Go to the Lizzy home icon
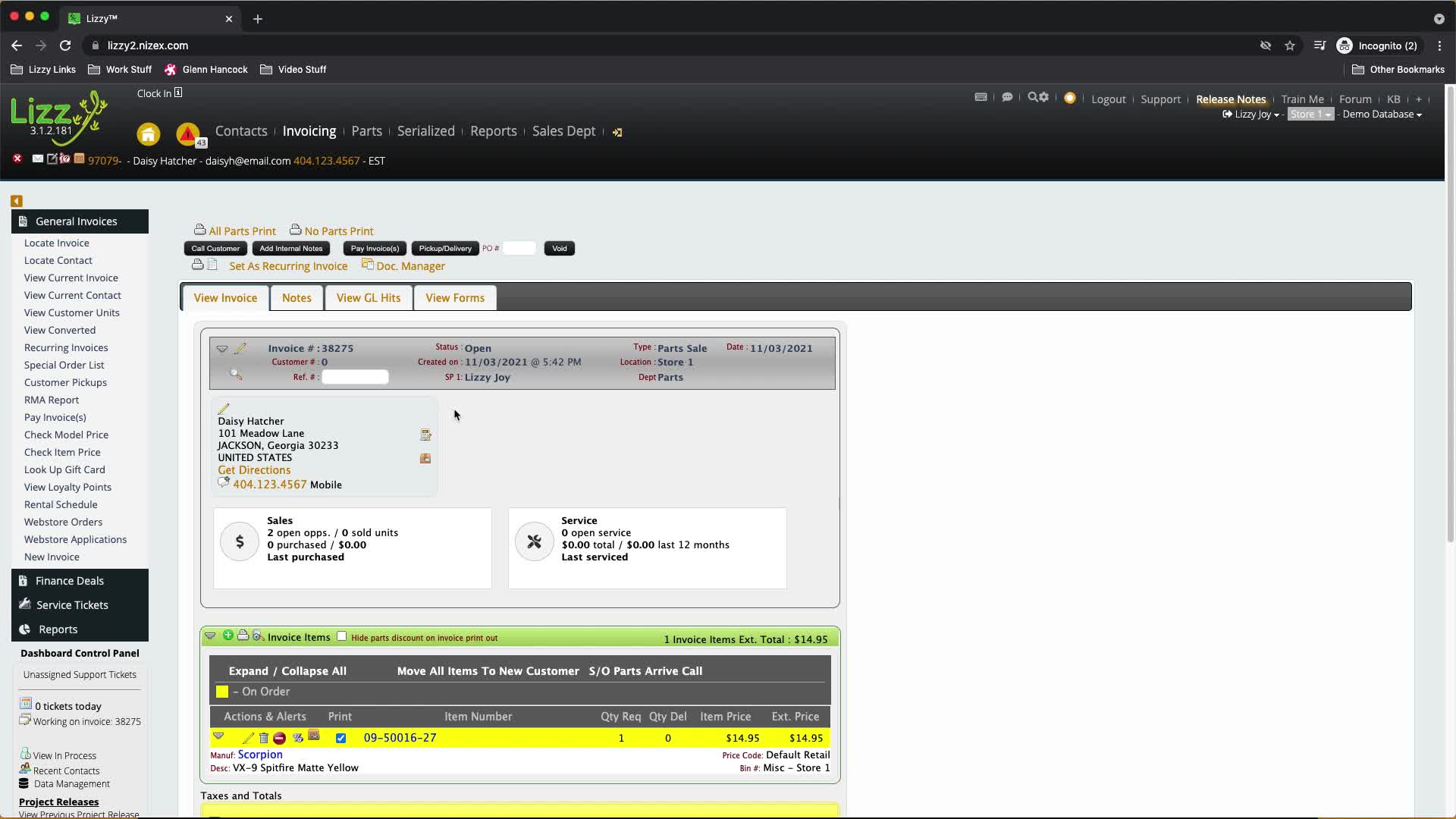The width and height of the screenshot is (1456, 819). click(149, 133)
